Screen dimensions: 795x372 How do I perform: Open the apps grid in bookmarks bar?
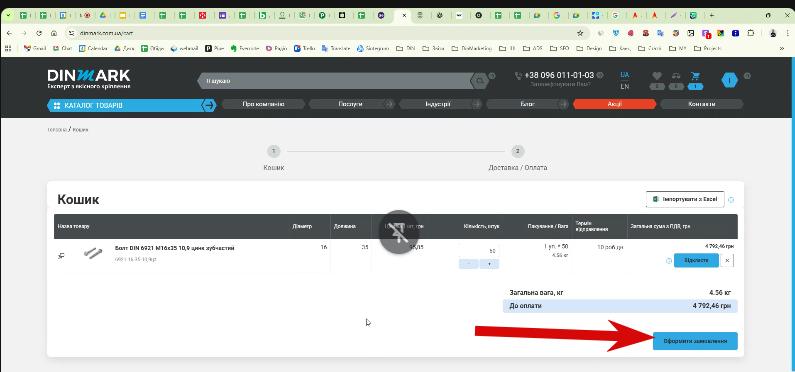click(8, 49)
